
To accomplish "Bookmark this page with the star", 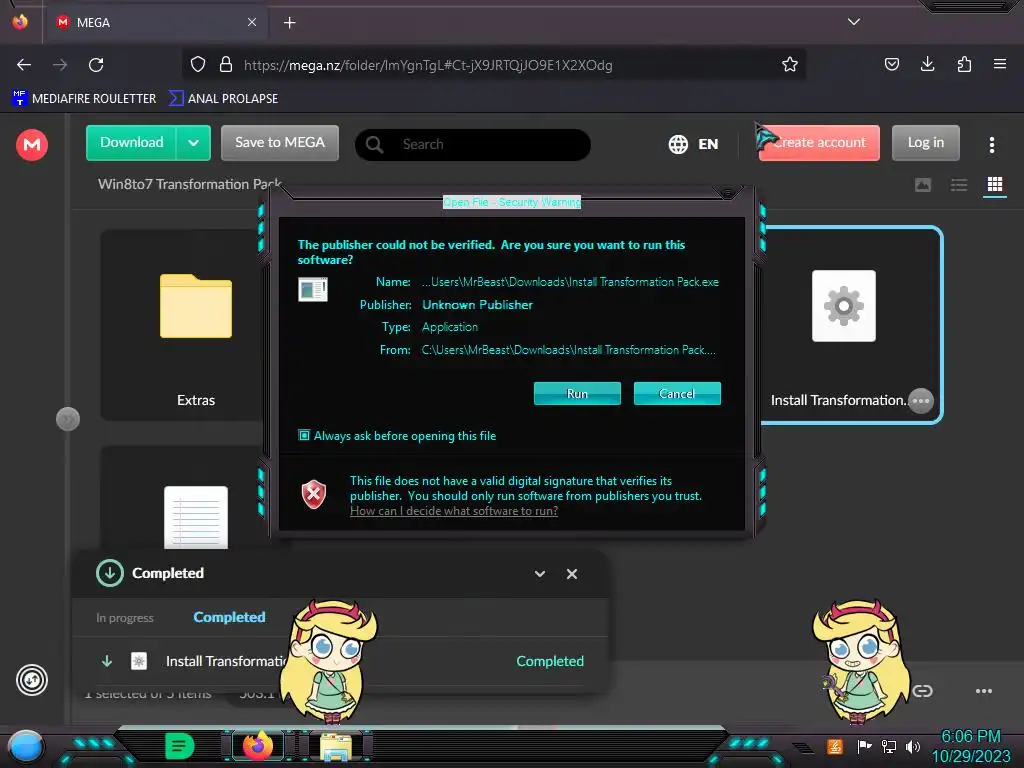I will (790, 65).
